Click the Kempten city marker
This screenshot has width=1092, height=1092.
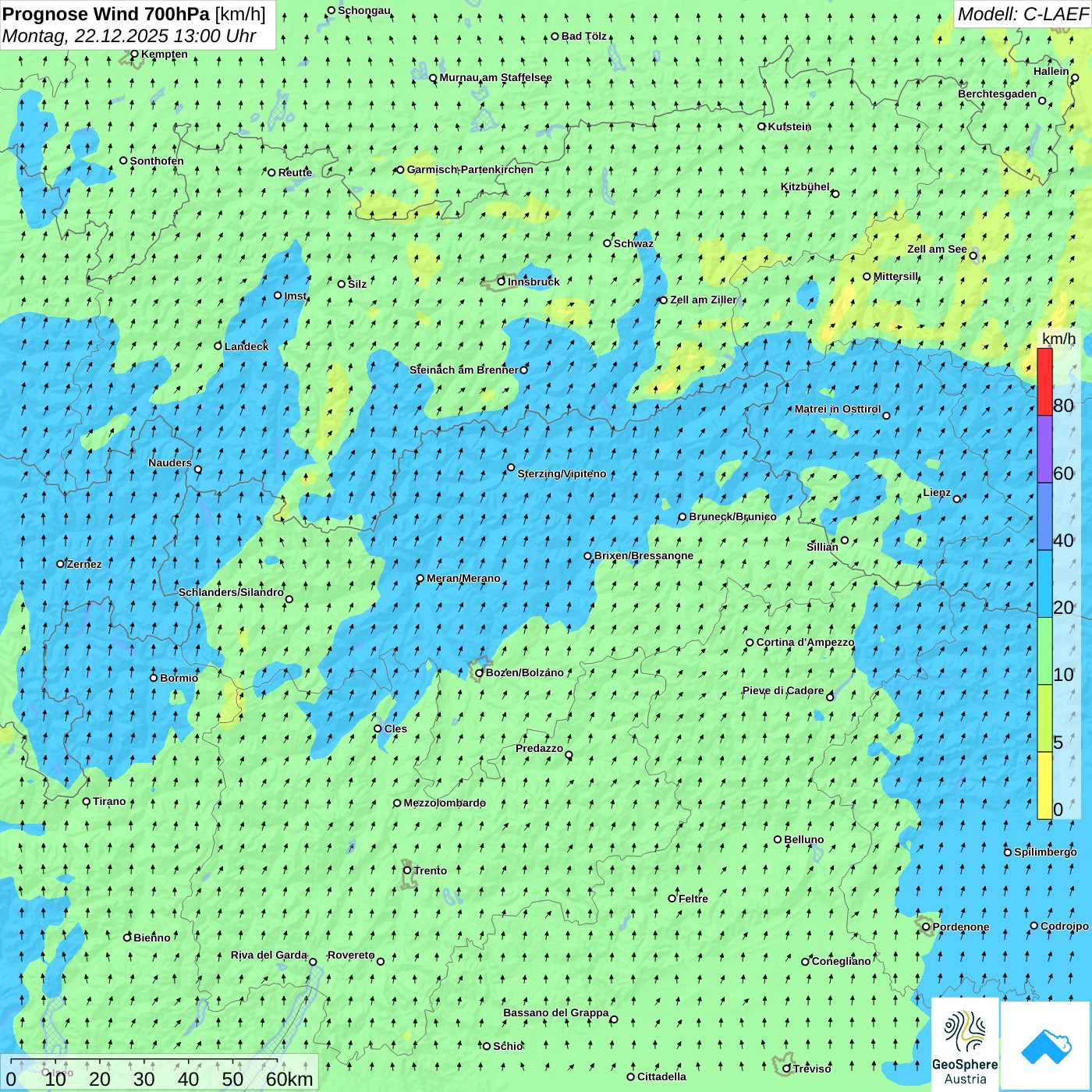[134, 54]
